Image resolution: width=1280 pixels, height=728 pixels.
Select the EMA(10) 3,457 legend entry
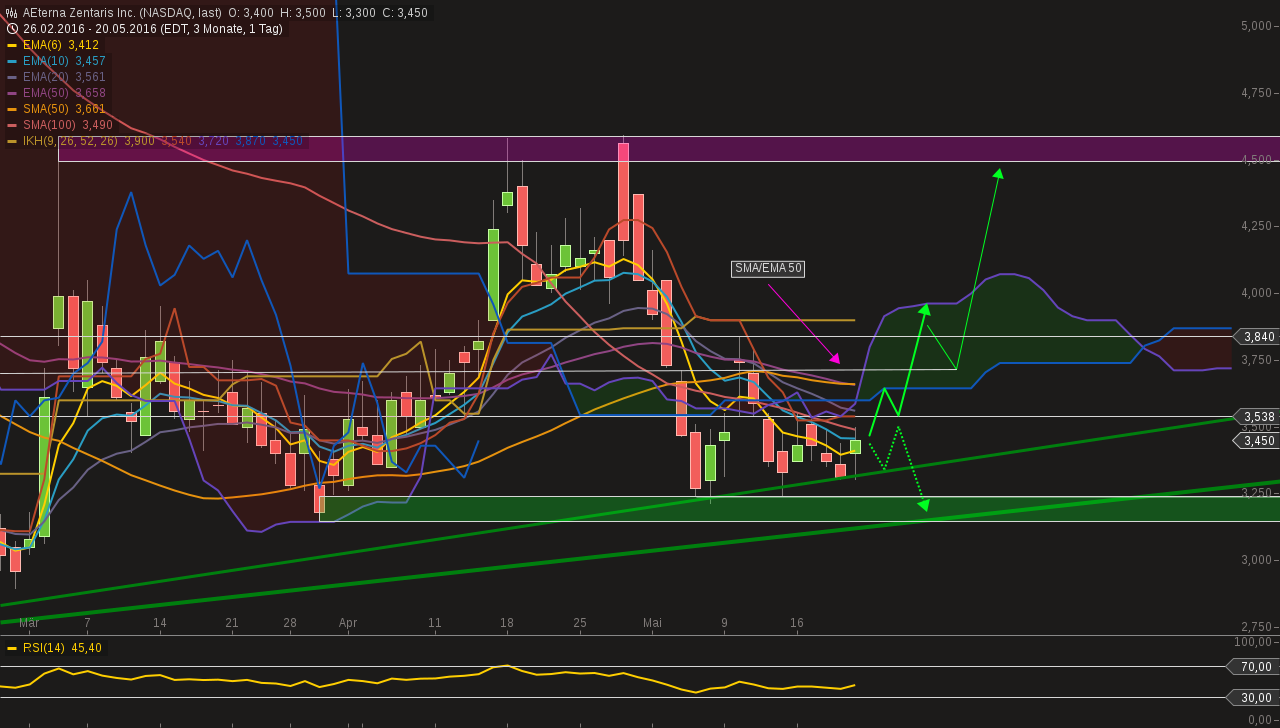pos(64,61)
